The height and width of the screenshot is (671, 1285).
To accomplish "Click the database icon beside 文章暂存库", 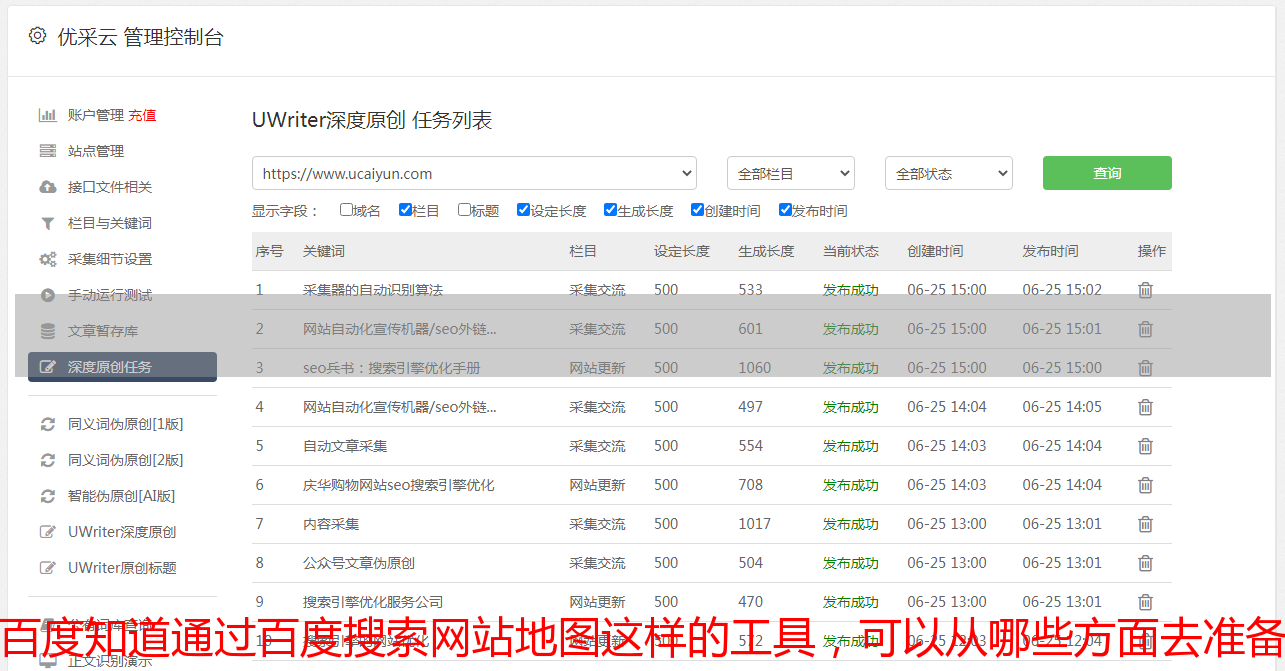I will (47, 331).
